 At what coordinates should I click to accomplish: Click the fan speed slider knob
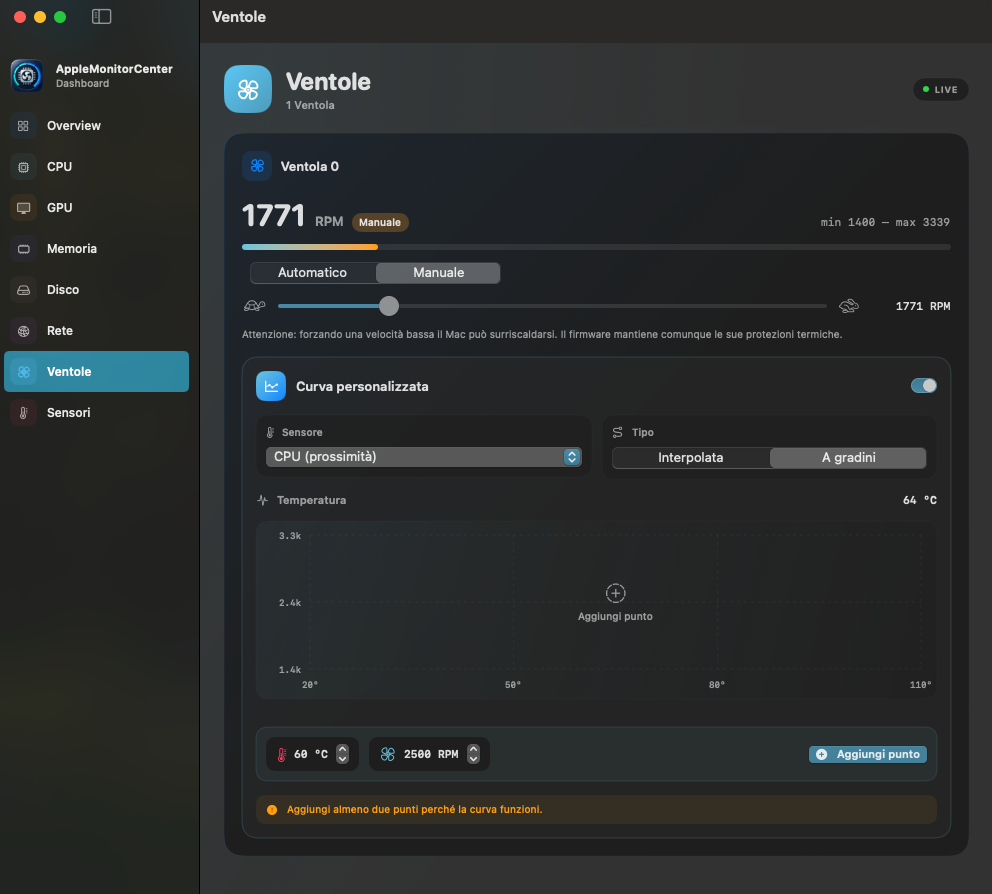(389, 306)
